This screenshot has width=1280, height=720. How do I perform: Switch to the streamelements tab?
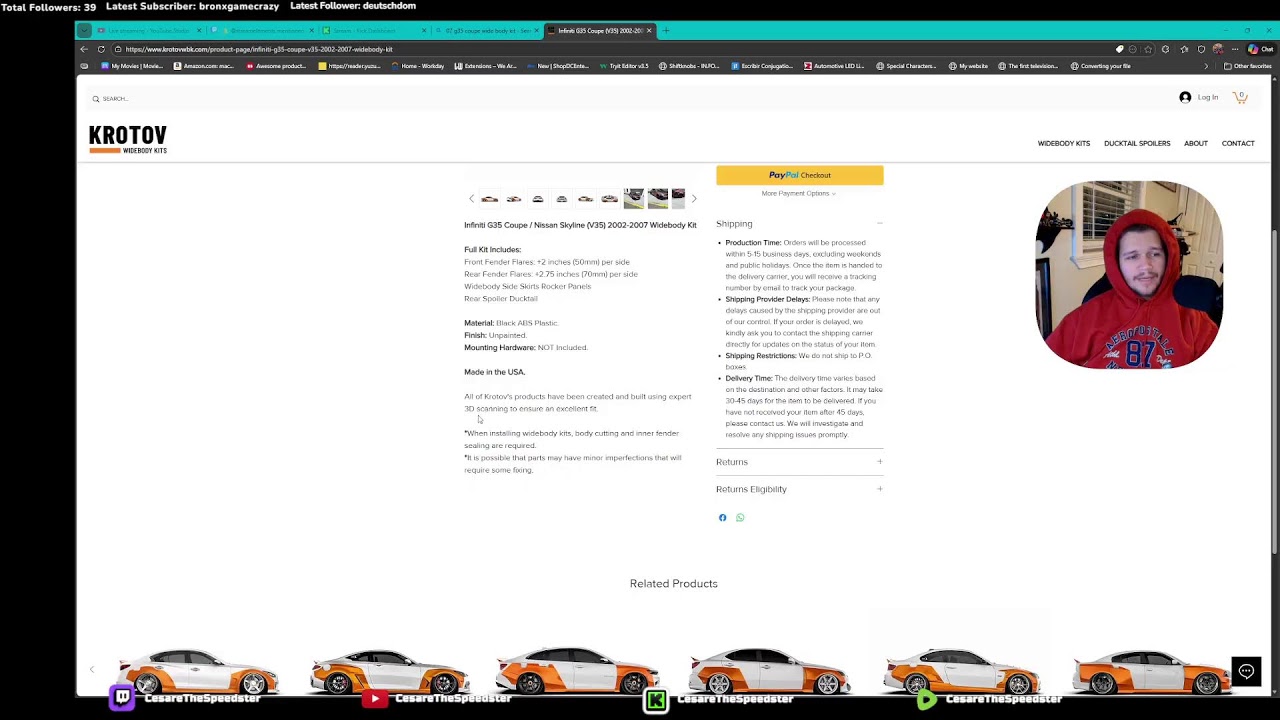[262, 31]
